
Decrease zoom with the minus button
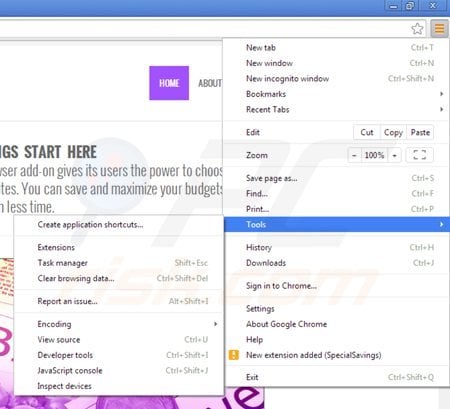click(354, 155)
